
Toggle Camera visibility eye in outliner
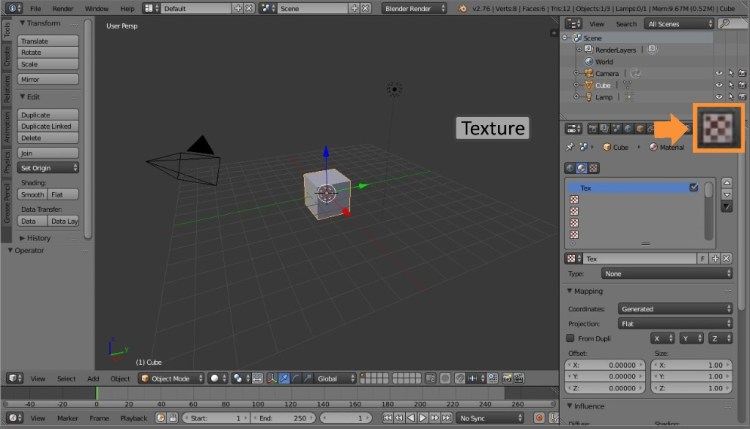pos(718,73)
